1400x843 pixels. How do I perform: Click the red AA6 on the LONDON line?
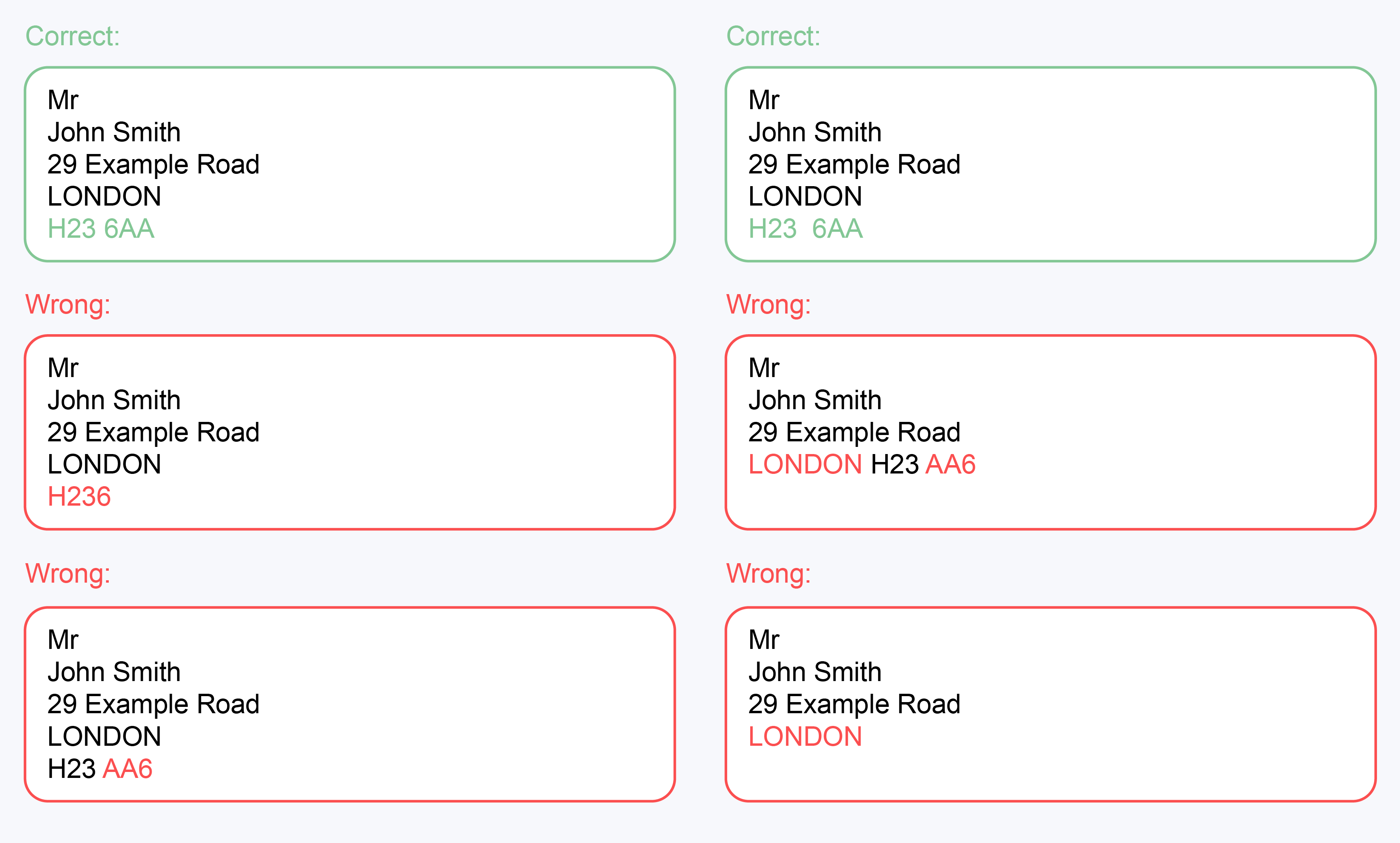[950, 465]
